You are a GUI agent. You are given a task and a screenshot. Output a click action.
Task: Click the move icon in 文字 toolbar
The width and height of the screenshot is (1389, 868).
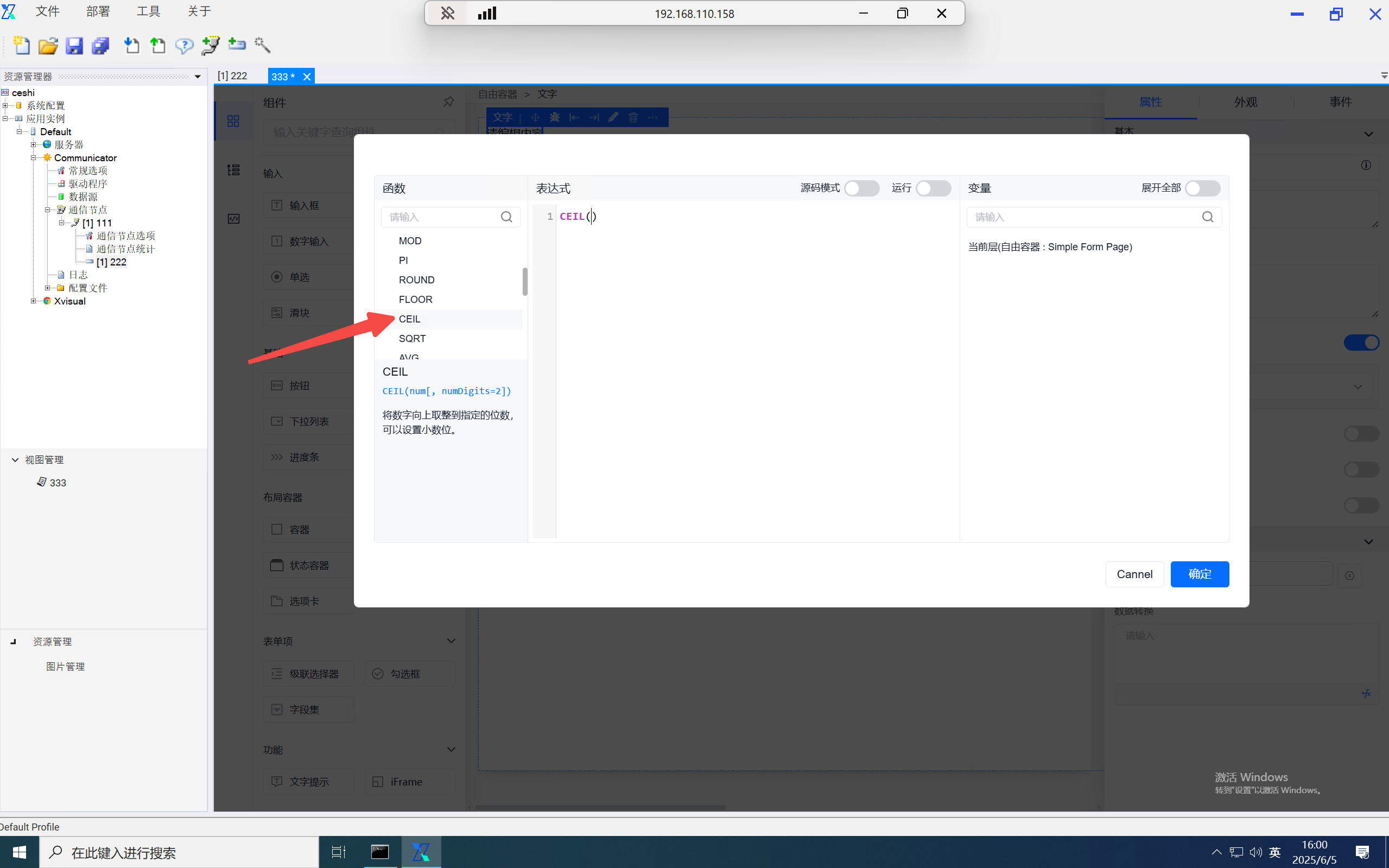[x=535, y=117]
